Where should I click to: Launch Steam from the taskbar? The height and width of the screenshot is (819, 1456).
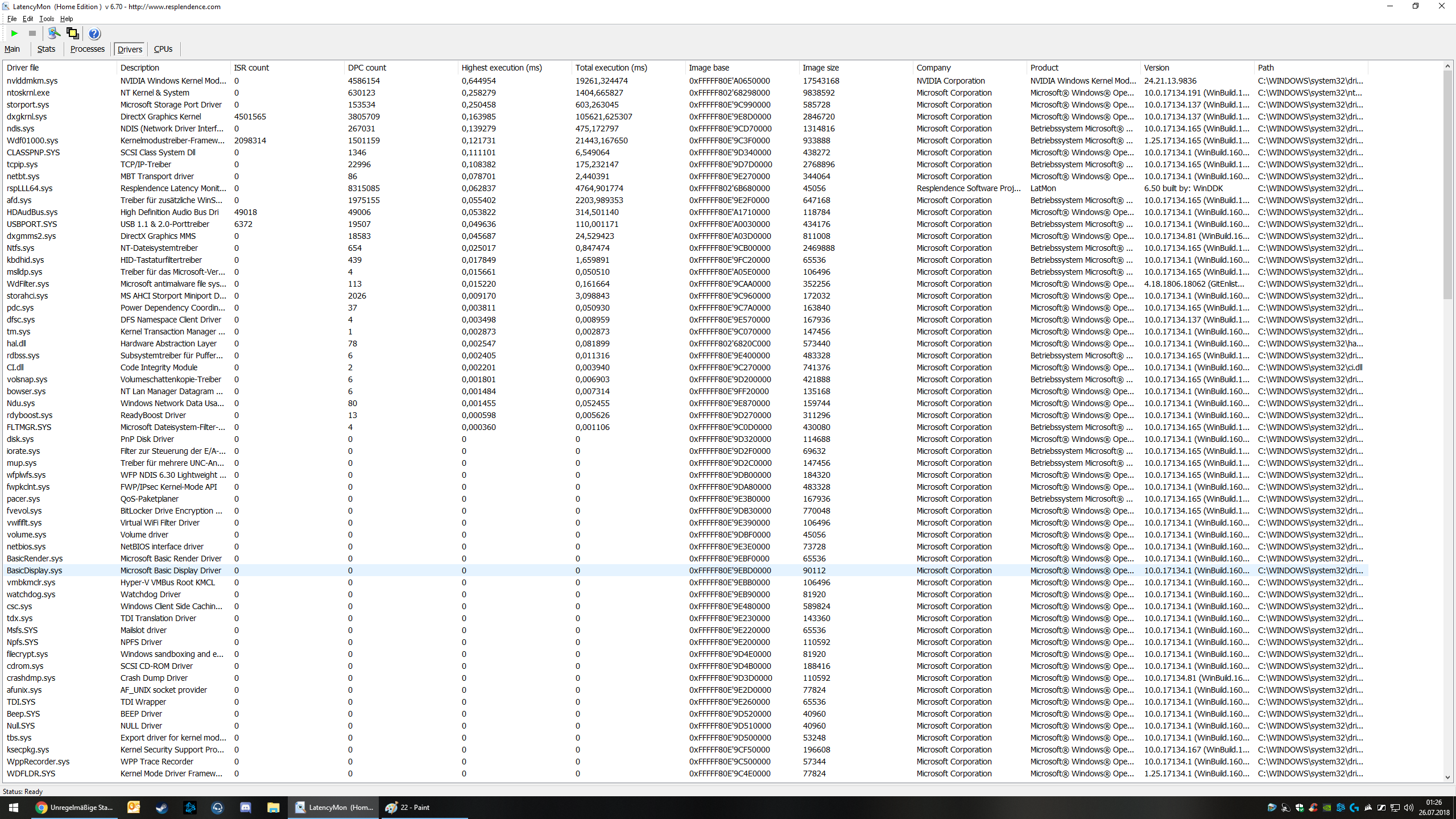[162, 807]
